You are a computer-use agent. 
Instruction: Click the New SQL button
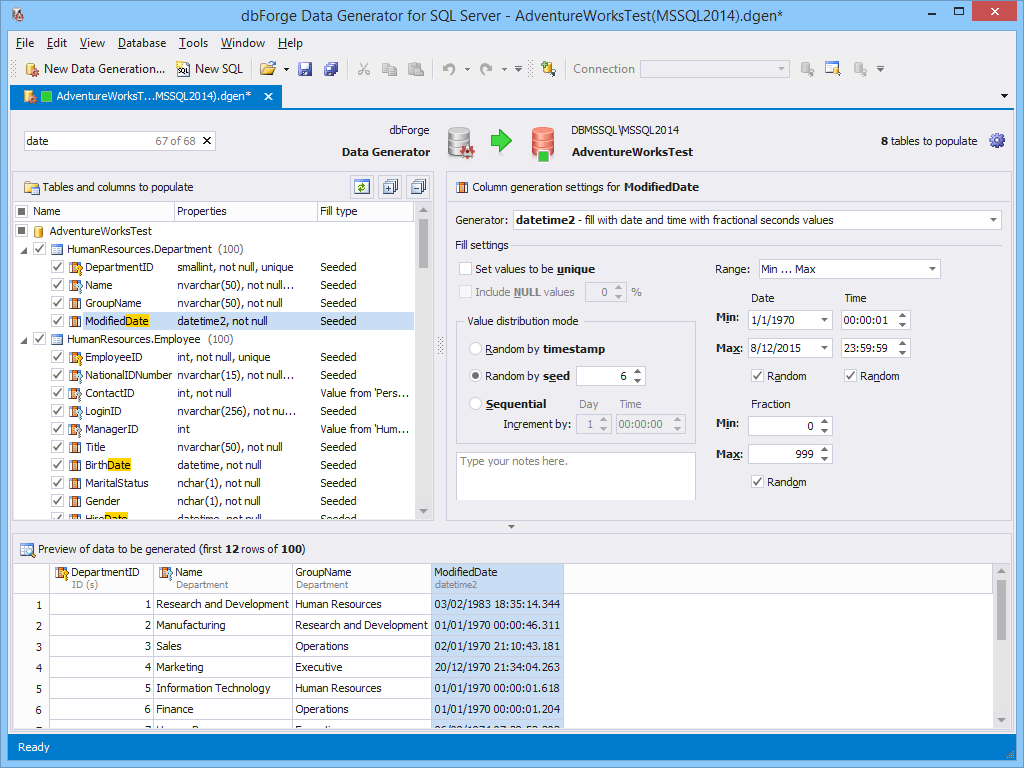(210, 69)
